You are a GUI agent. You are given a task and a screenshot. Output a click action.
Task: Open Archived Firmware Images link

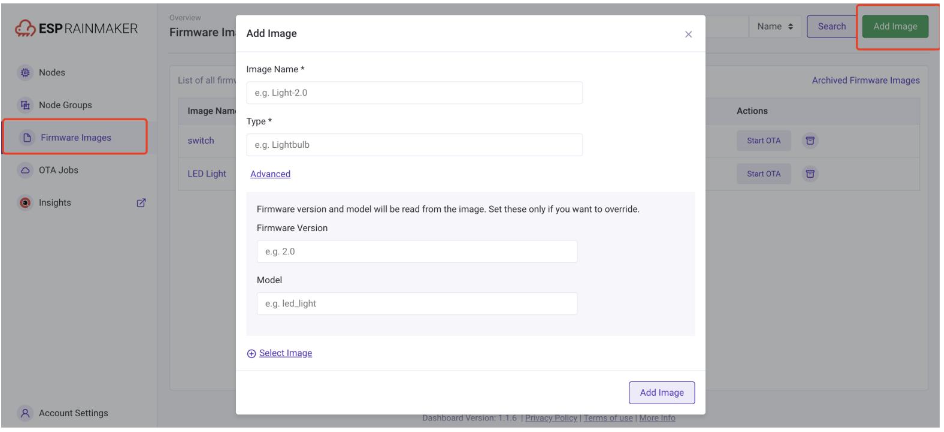tap(866, 80)
